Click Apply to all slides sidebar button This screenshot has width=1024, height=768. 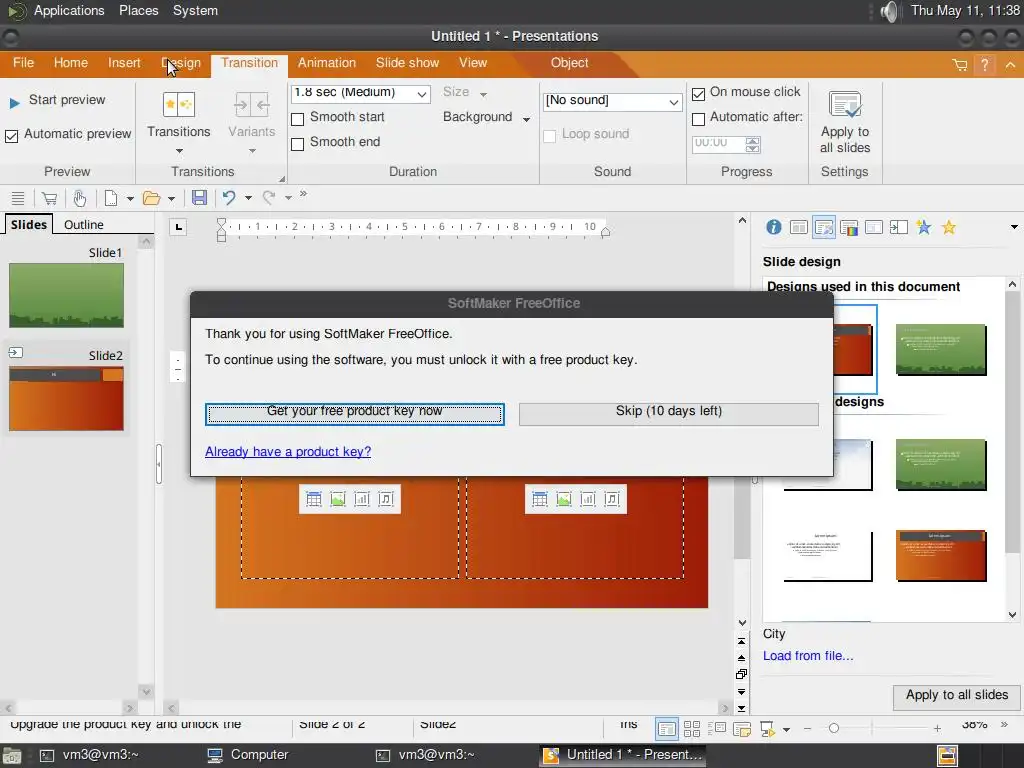[957, 696]
